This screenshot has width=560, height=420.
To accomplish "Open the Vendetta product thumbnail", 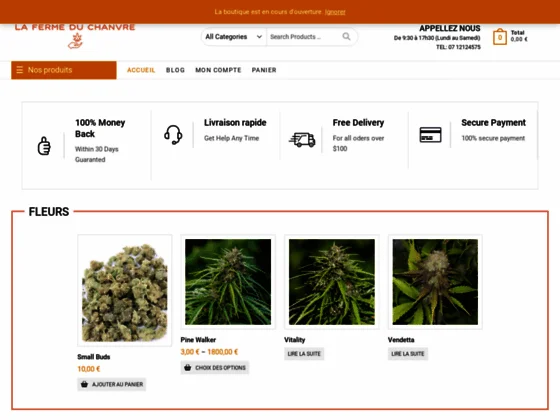I will pos(435,282).
